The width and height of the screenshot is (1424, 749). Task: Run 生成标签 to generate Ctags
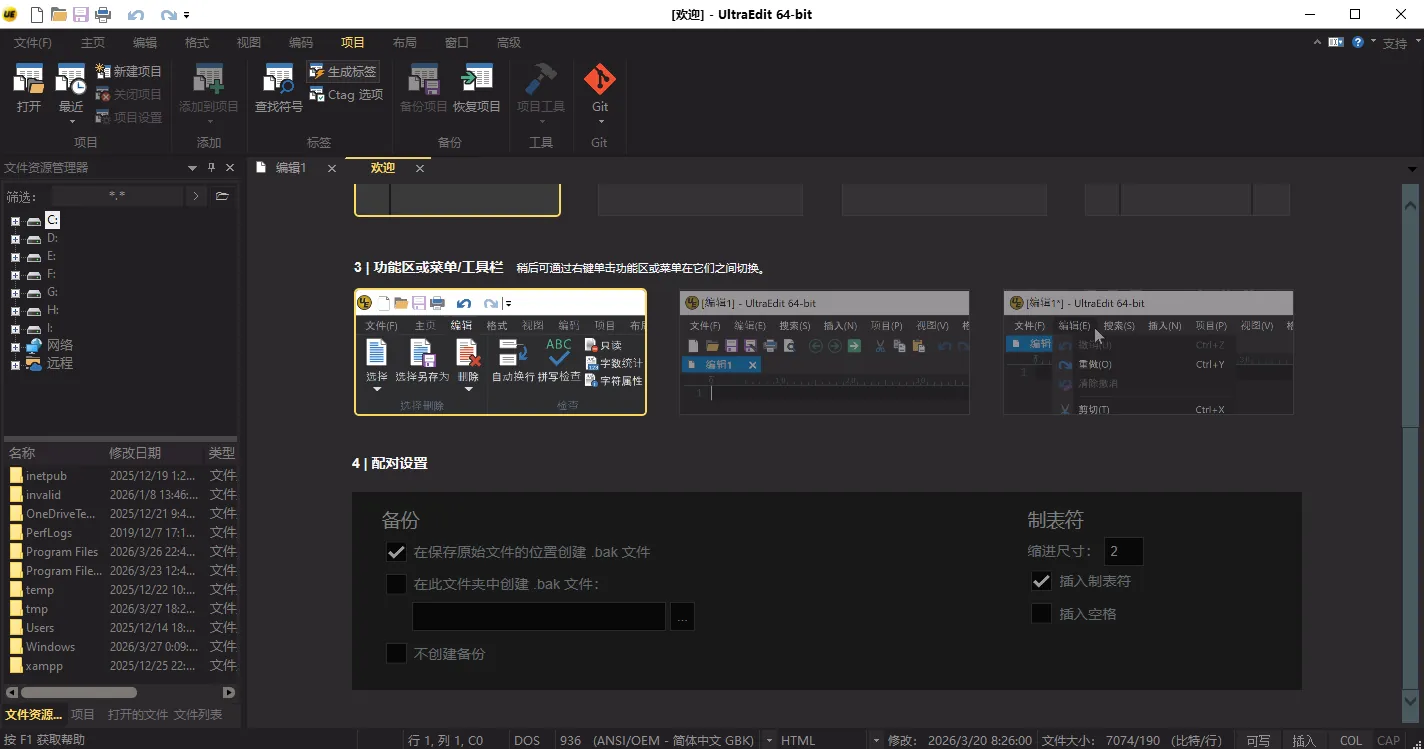pyautogui.click(x=342, y=71)
